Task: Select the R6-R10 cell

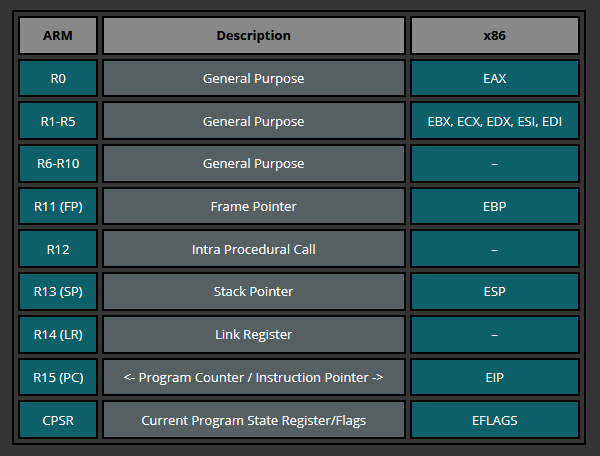Action: point(58,164)
